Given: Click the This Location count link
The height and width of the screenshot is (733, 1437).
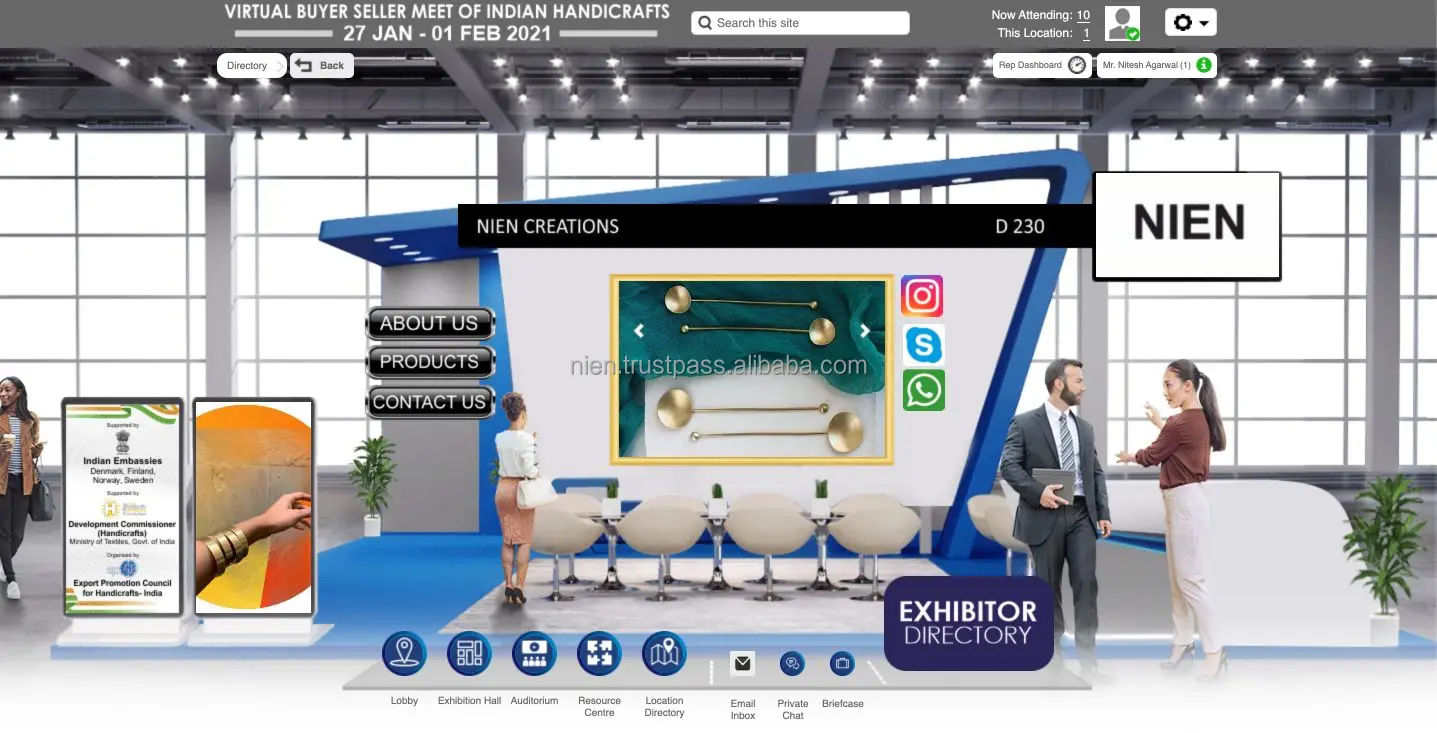Looking at the screenshot, I should pyautogui.click(x=1086, y=33).
